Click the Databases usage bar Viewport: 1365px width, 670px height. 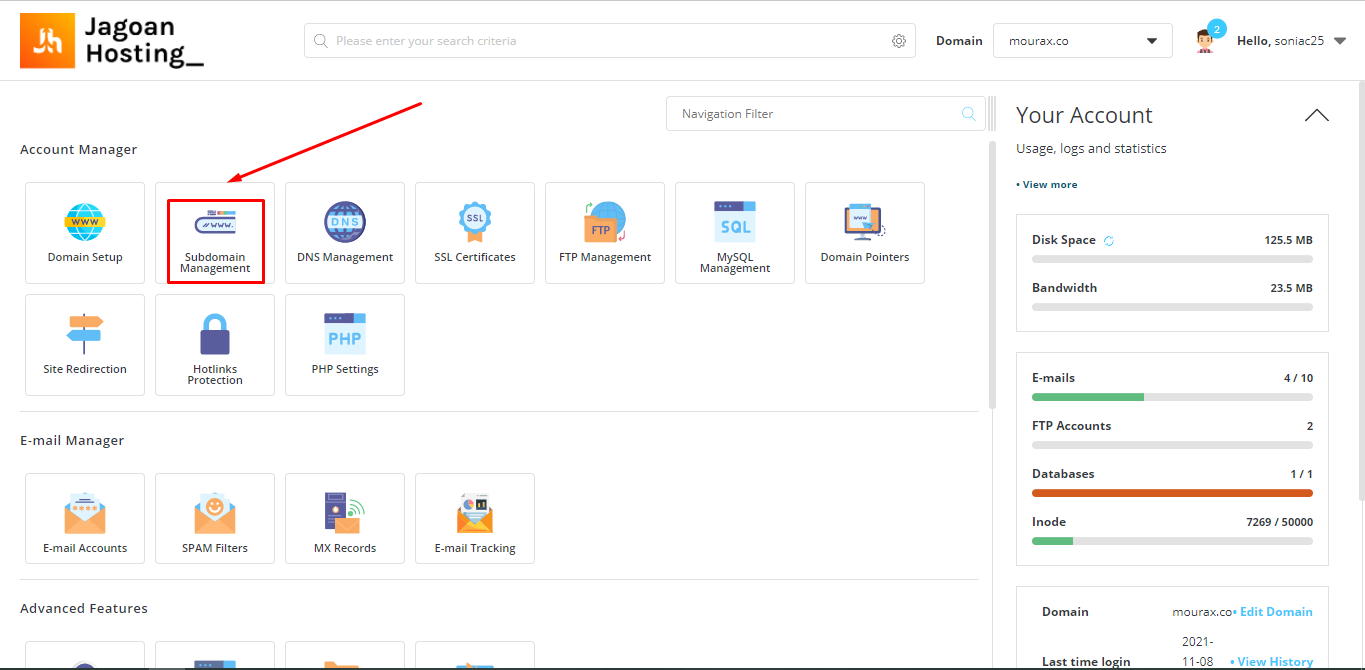pyautogui.click(x=1172, y=493)
